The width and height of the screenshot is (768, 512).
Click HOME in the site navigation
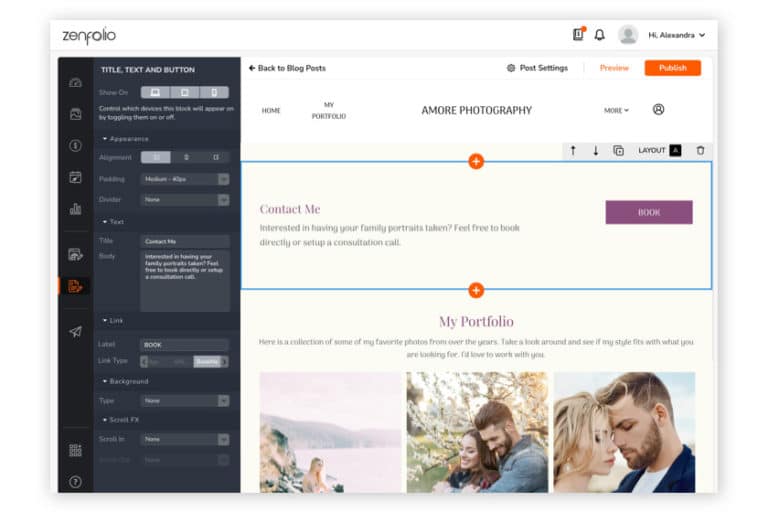(x=271, y=110)
